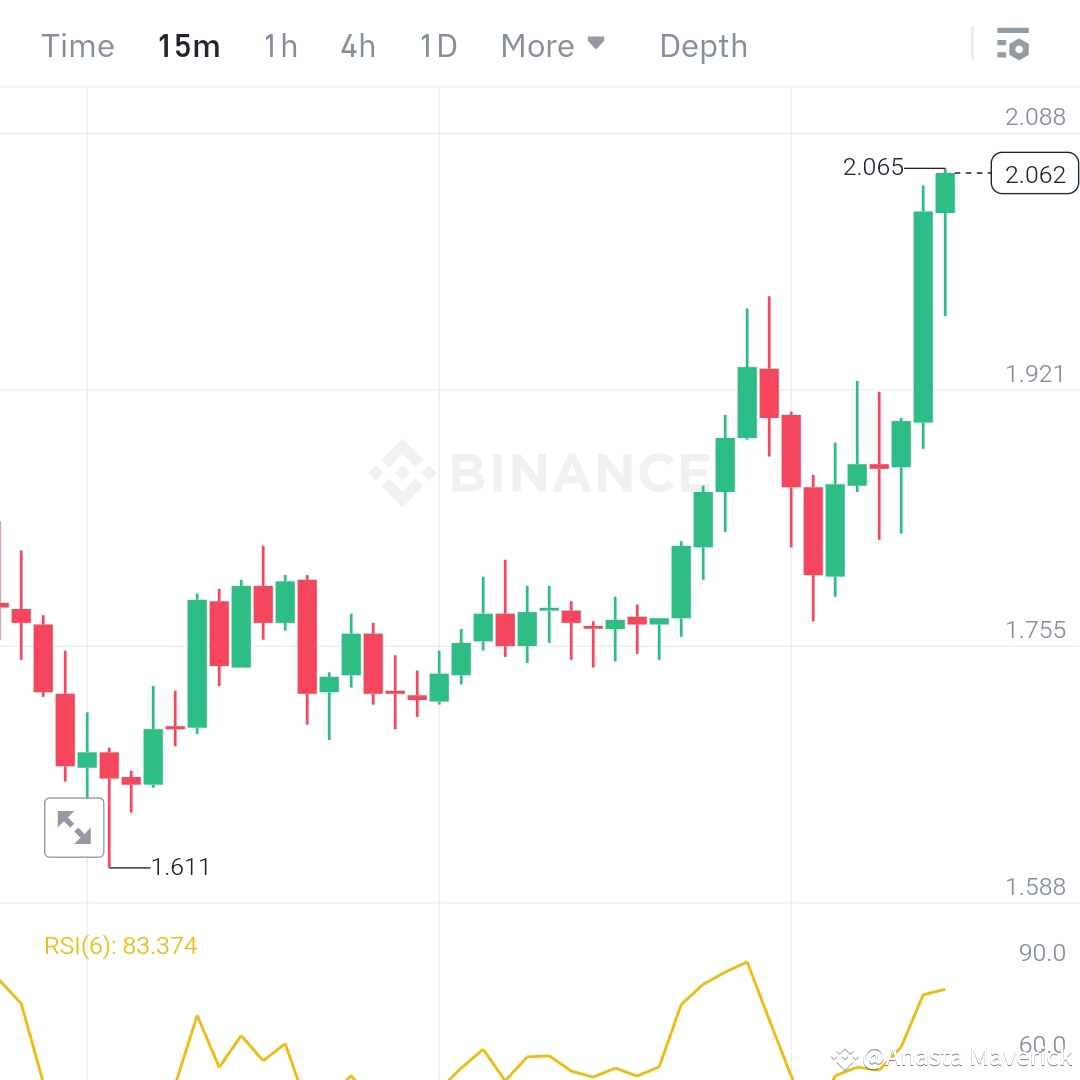Click the current price tag showing 2.062
The image size is (1080, 1080).
tap(1034, 174)
